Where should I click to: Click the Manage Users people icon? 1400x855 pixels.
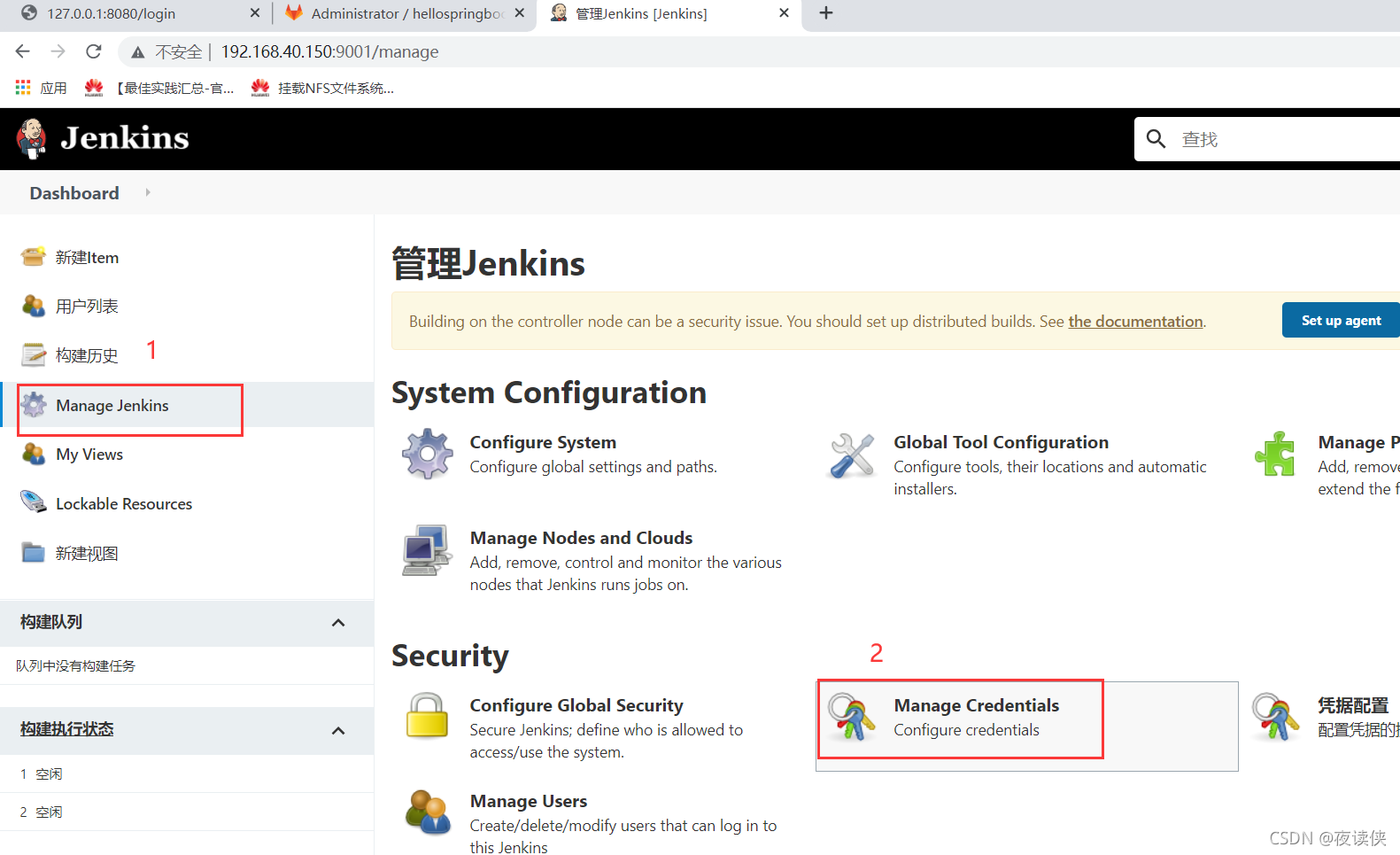coord(427,812)
